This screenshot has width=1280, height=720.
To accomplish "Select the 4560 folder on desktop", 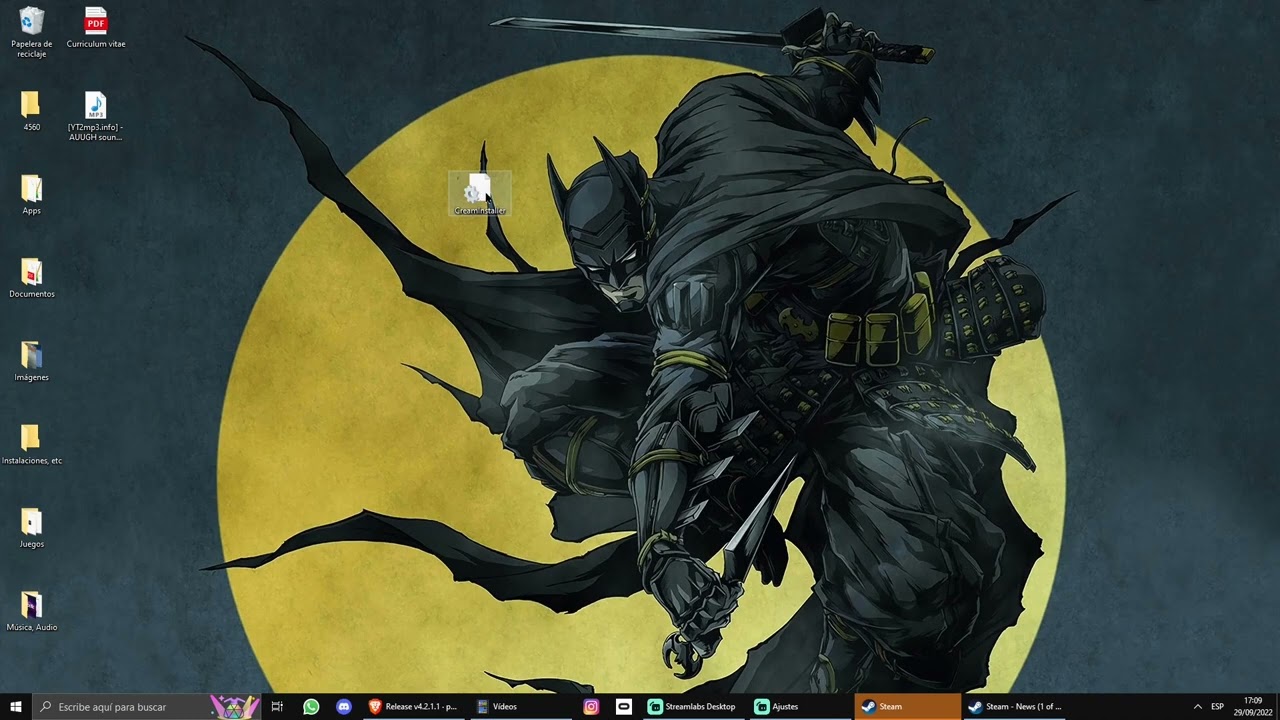I will 31,111.
